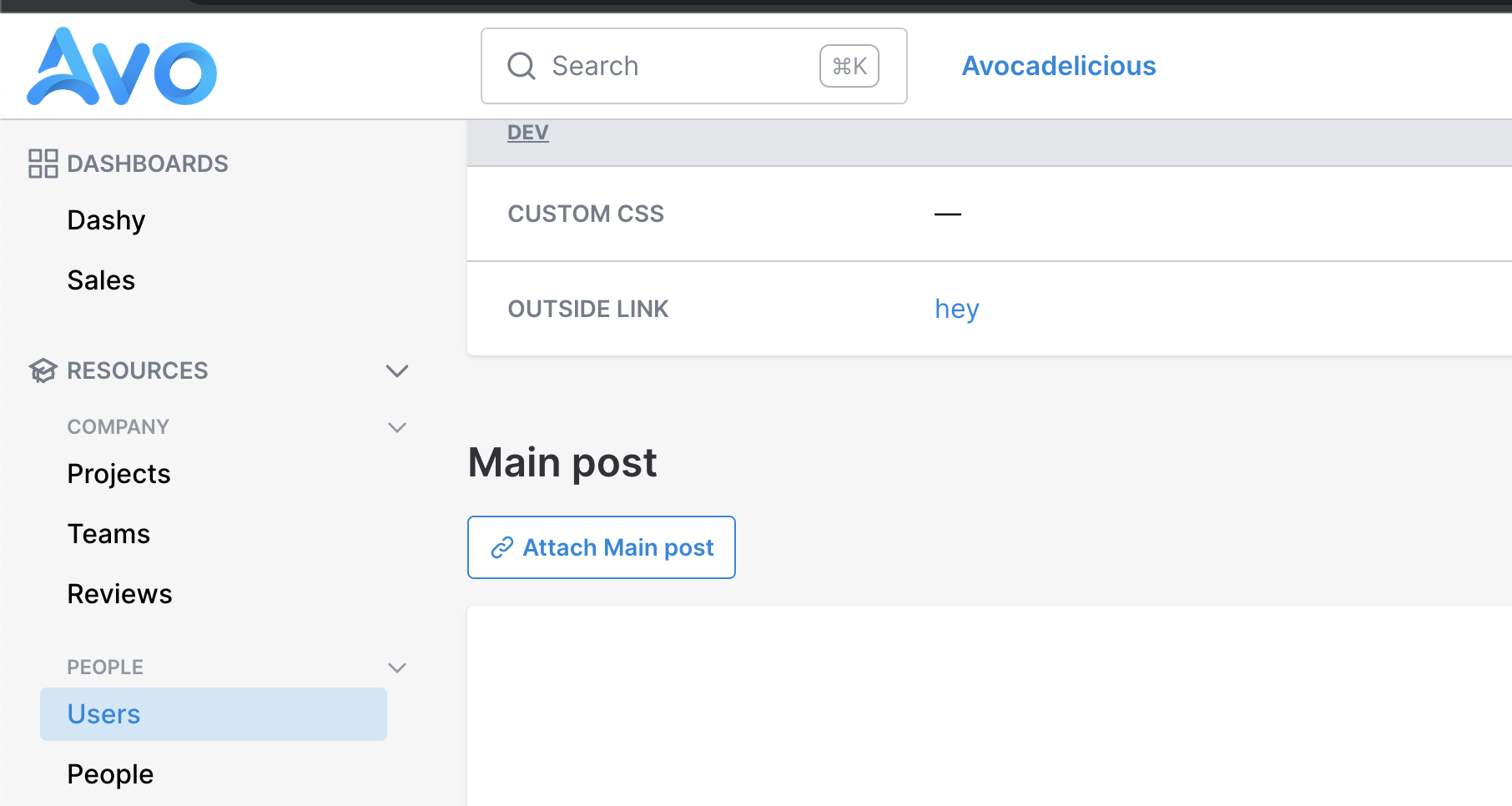This screenshot has height=806, width=1512.
Task: Open the Sales dashboard
Action: tap(101, 280)
